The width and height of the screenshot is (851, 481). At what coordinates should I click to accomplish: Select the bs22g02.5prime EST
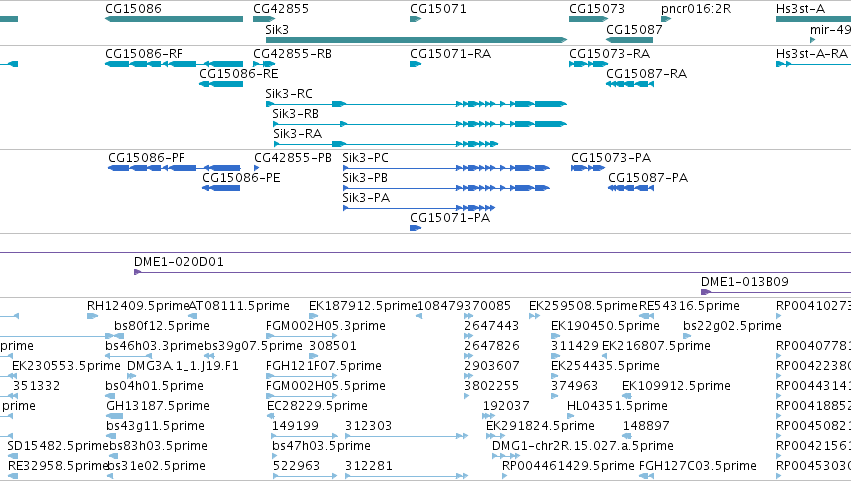[x=687, y=336]
